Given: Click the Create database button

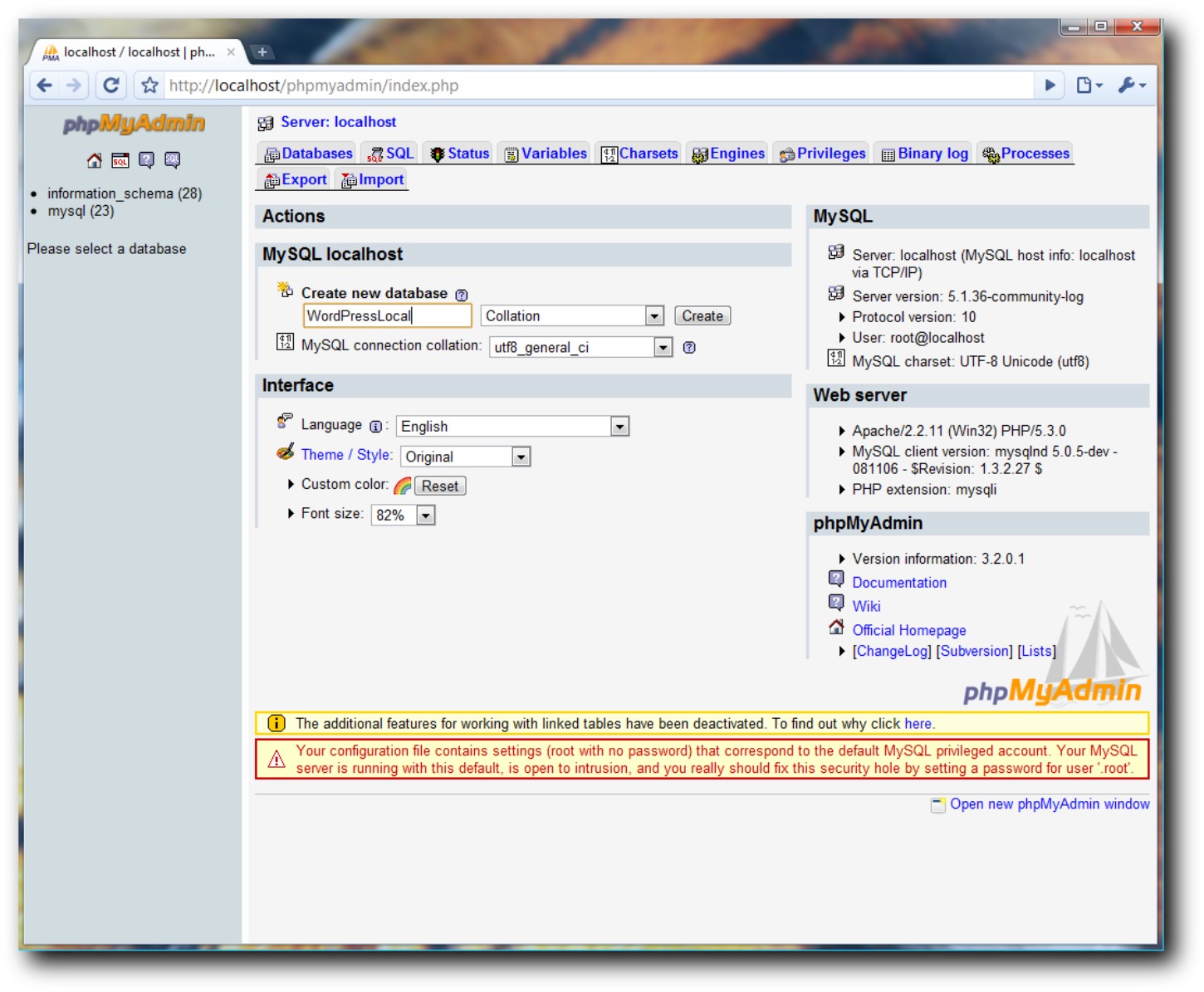Looking at the screenshot, I should 702,316.
